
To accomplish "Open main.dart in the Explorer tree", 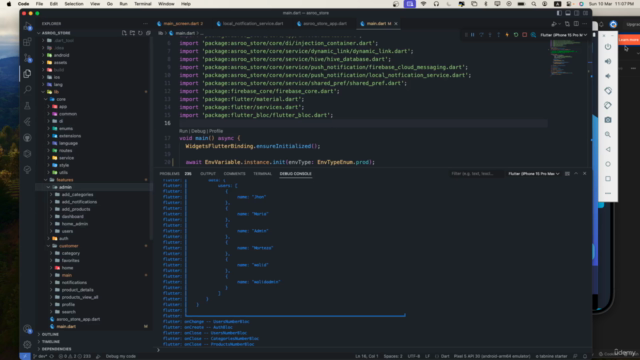I will 66,327.
